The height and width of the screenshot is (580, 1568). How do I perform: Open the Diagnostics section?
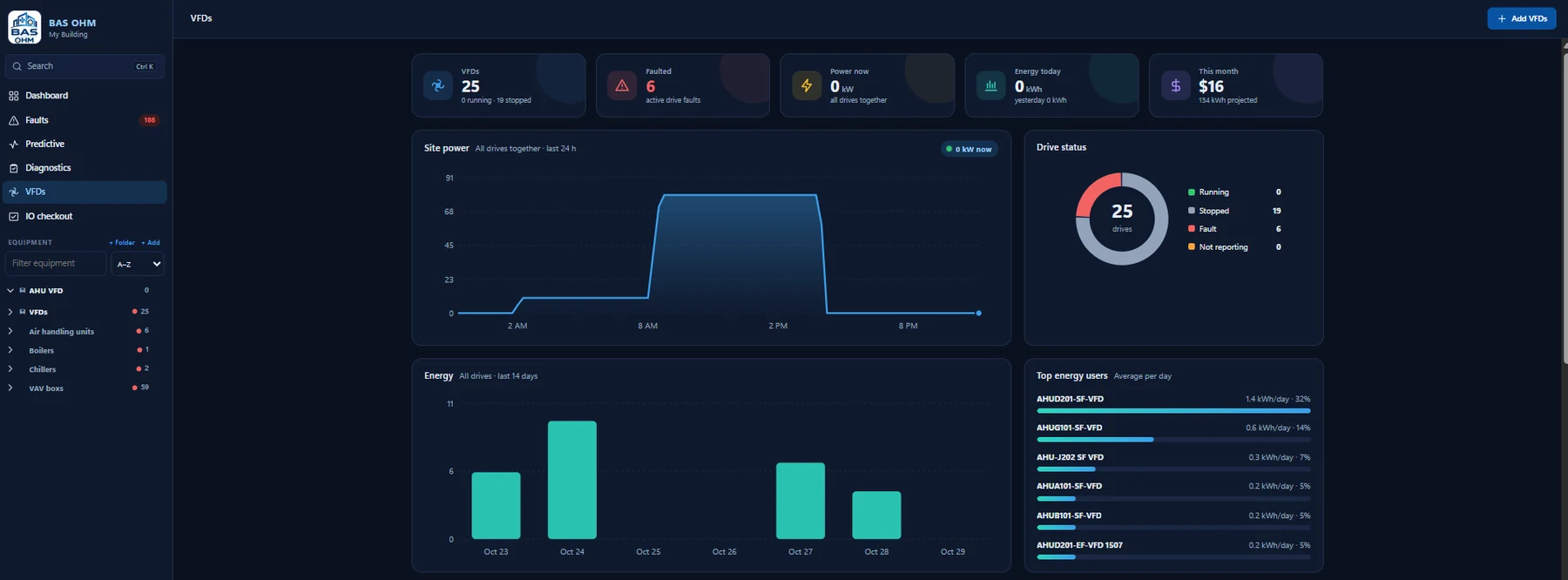(x=85, y=168)
